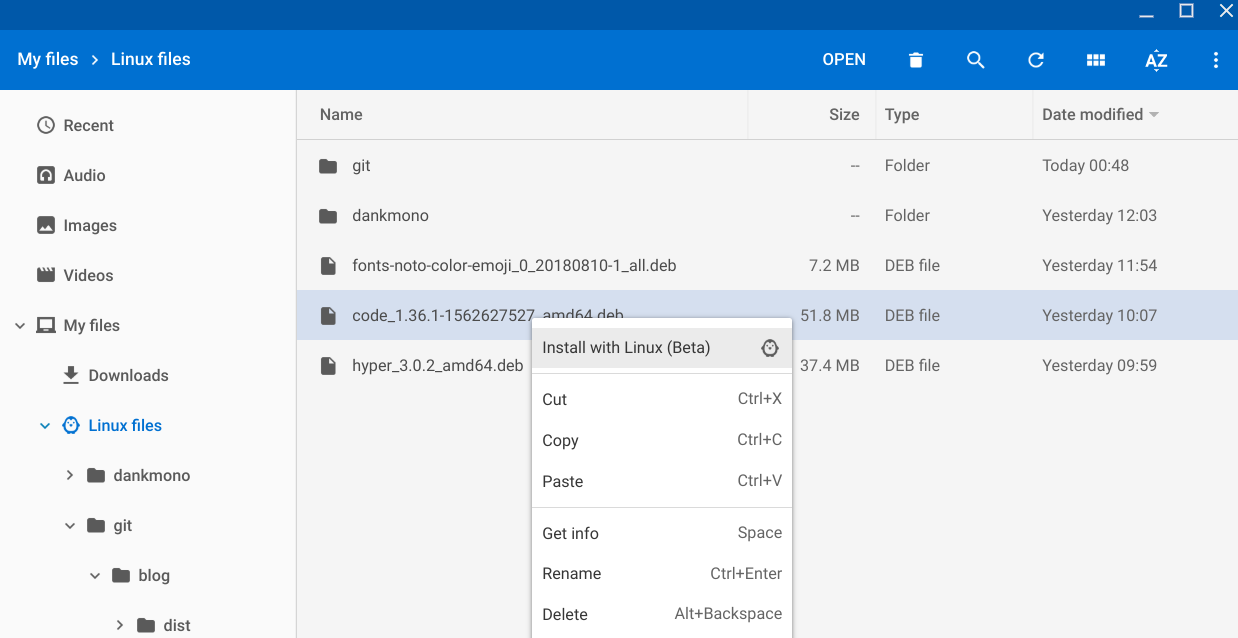This screenshot has height=638, width=1238.
Task: Open the AZ sort options icon
Action: point(1156,60)
